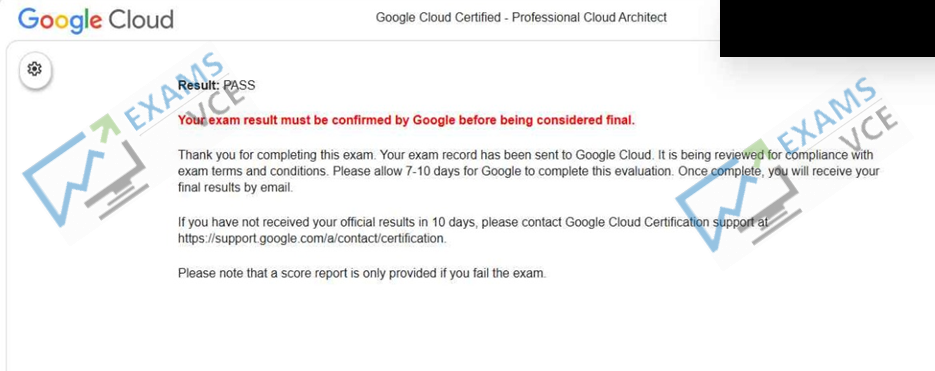Click the Google Cloud logo
Screen dimensions: 935x371
tap(96, 20)
